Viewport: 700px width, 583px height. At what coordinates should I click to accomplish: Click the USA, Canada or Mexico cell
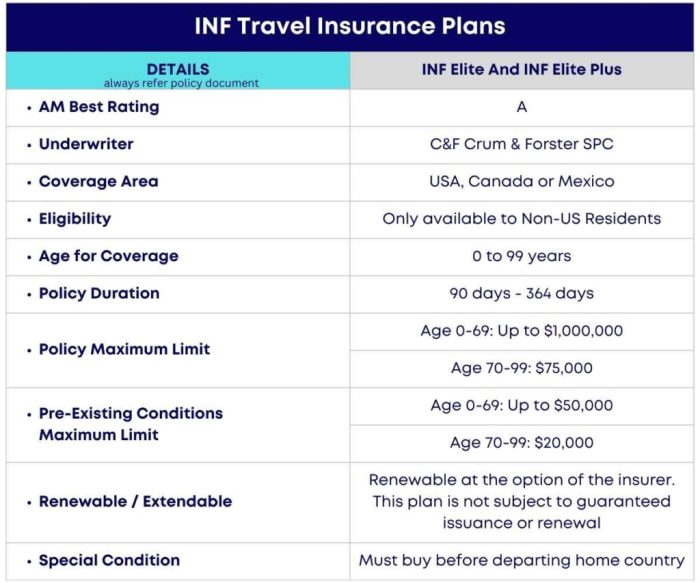(521, 182)
